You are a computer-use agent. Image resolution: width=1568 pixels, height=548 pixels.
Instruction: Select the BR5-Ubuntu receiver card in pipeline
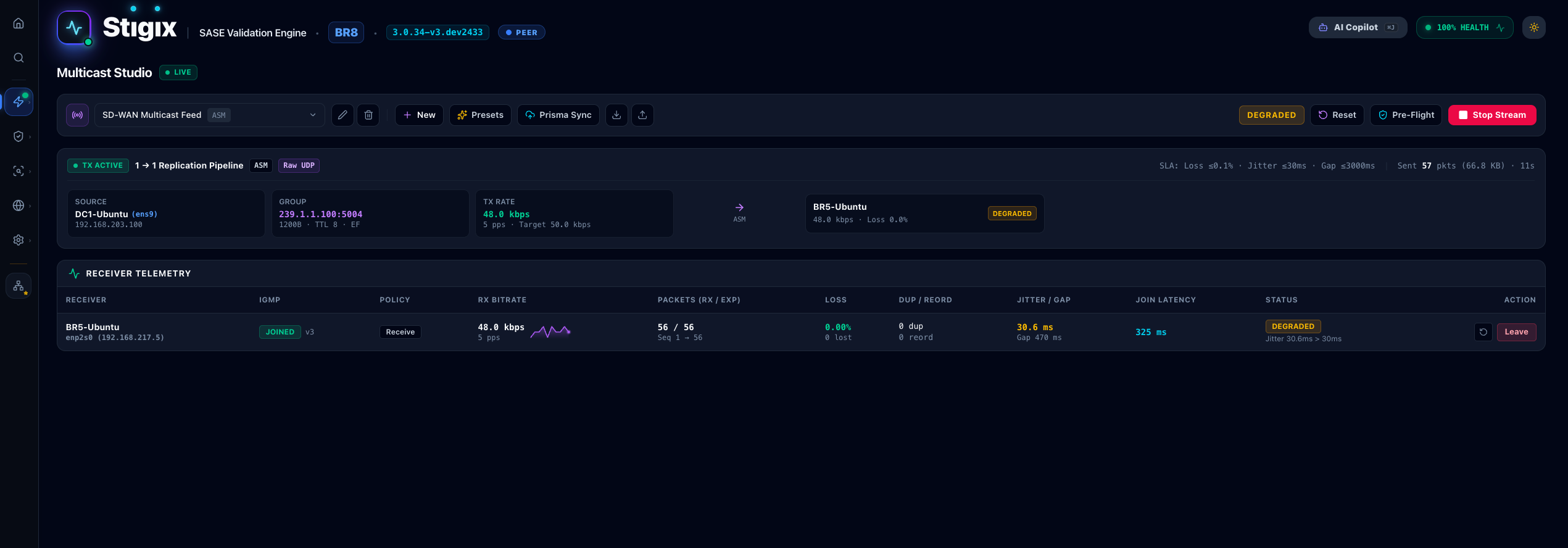(924, 214)
